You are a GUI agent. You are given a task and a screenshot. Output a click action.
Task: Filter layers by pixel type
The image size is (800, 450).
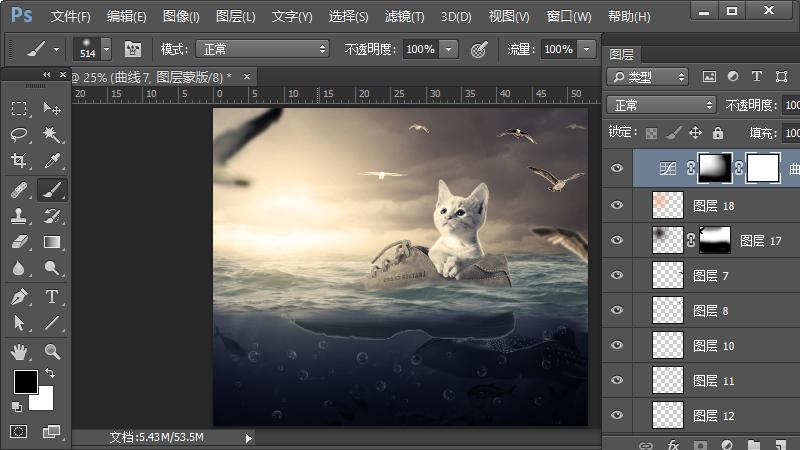click(709, 77)
